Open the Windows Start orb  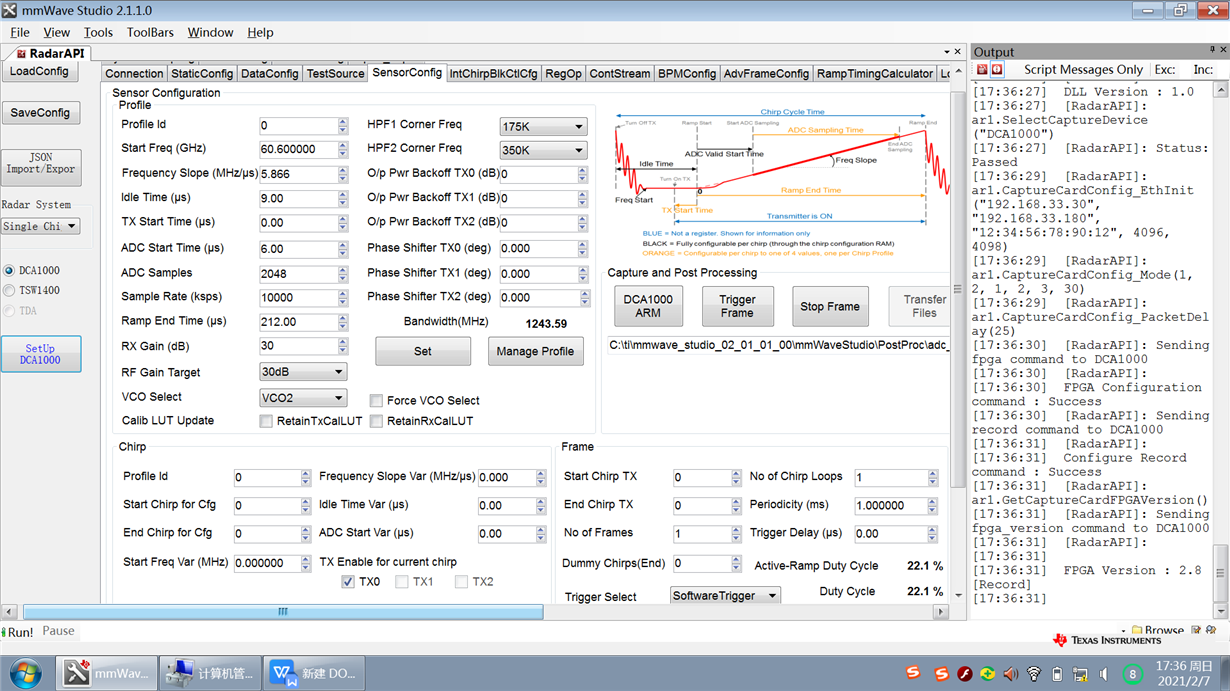[24, 673]
